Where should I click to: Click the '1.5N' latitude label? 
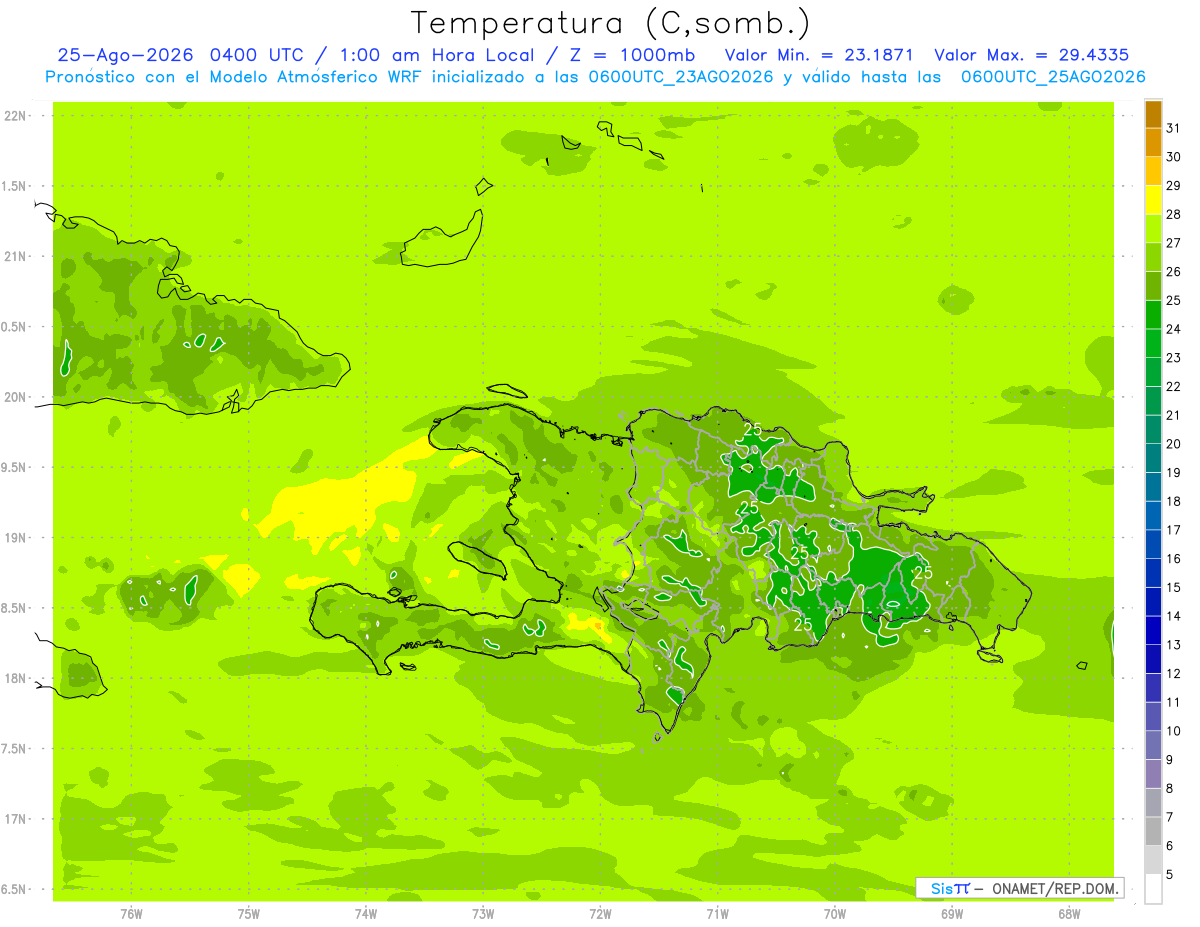point(15,186)
